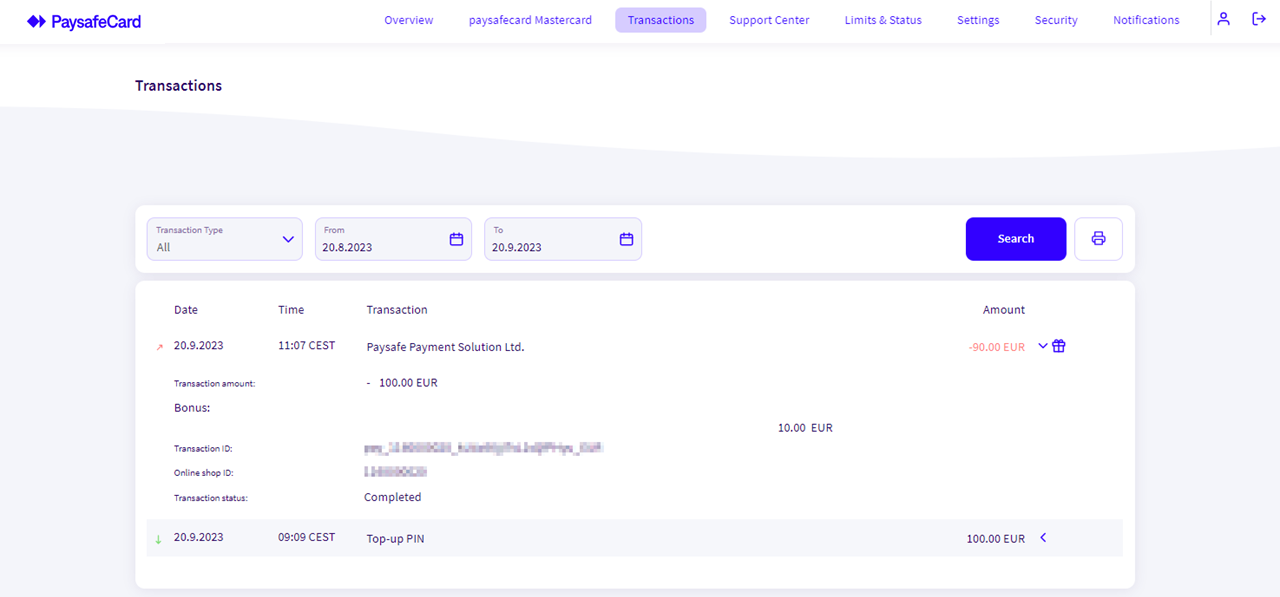The image size is (1280, 597).
Task: Click the blurred Transaction ID value
Action: (485, 449)
